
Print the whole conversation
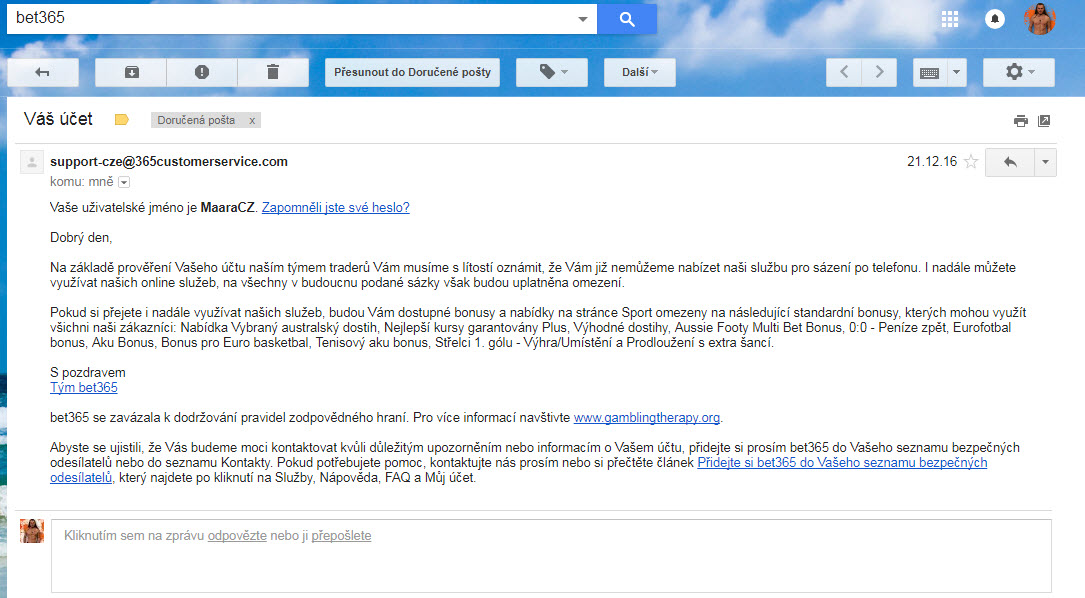(1021, 121)
